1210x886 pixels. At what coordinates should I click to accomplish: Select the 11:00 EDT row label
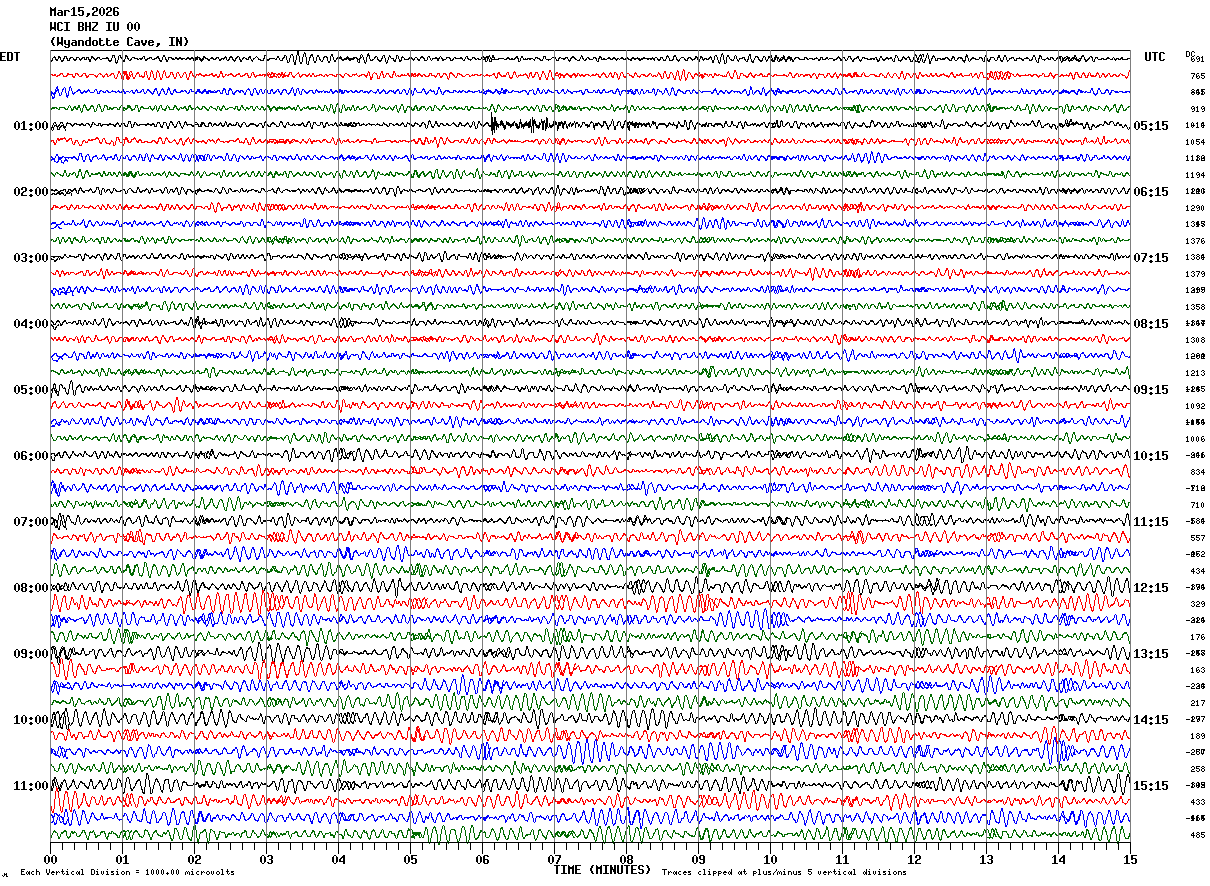tap(31, 786)
